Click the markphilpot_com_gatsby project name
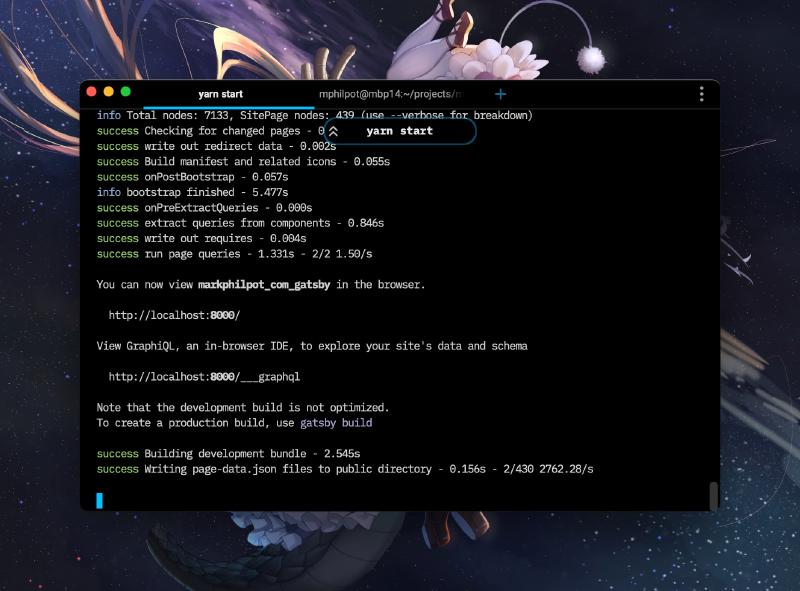Screen dimensions: 800x591 click(x=264, y=285)
